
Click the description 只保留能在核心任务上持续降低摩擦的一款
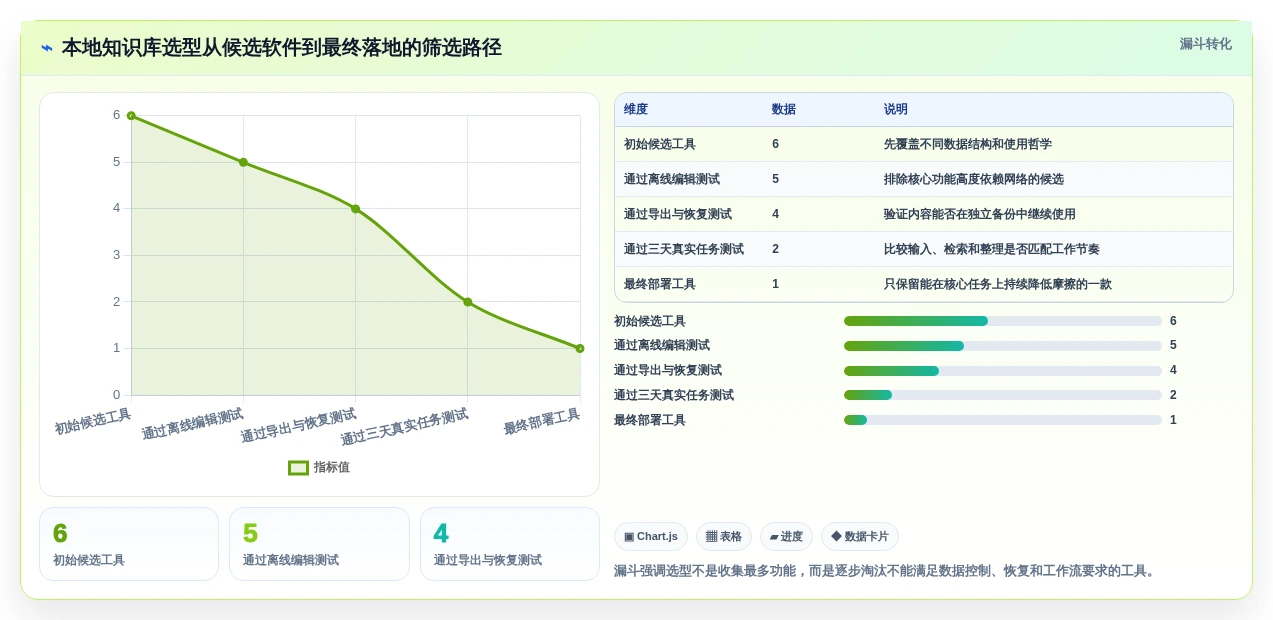click(998, 284)
